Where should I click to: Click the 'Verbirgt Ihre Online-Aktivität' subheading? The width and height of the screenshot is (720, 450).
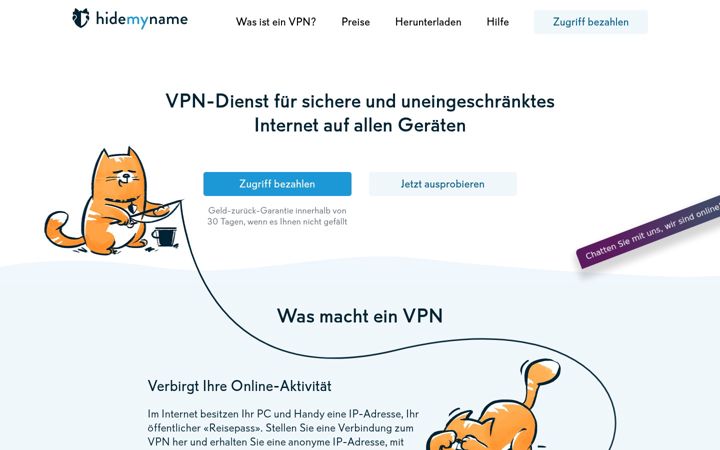(239, 386)
